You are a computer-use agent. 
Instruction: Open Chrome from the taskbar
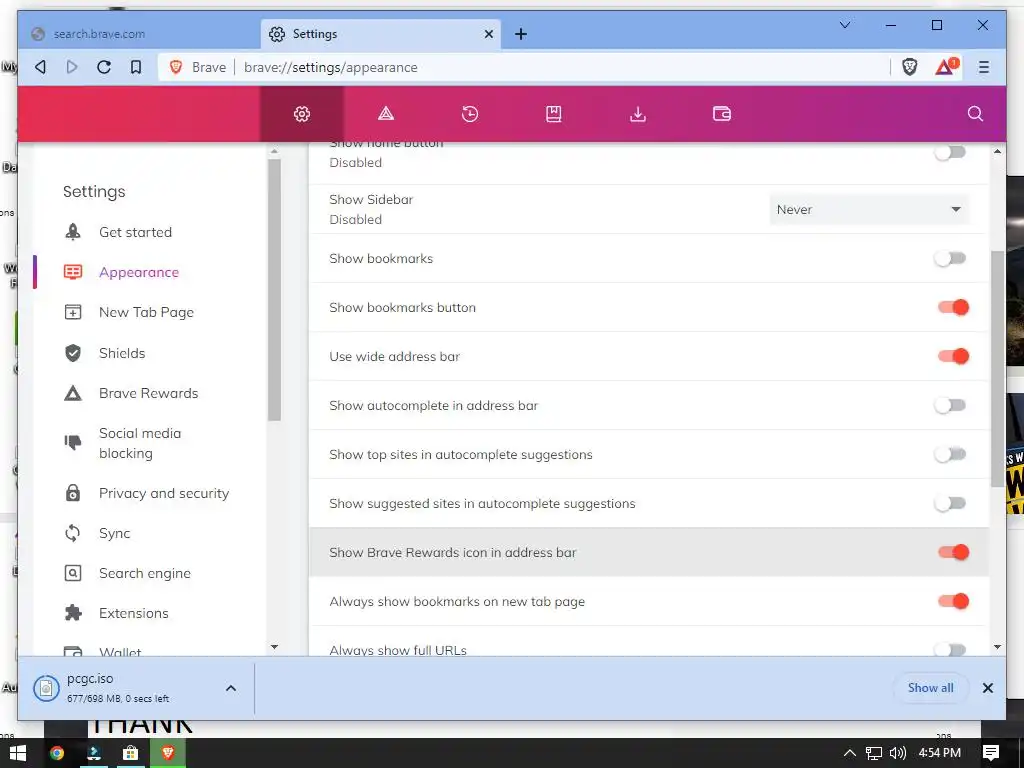[57, 754]
